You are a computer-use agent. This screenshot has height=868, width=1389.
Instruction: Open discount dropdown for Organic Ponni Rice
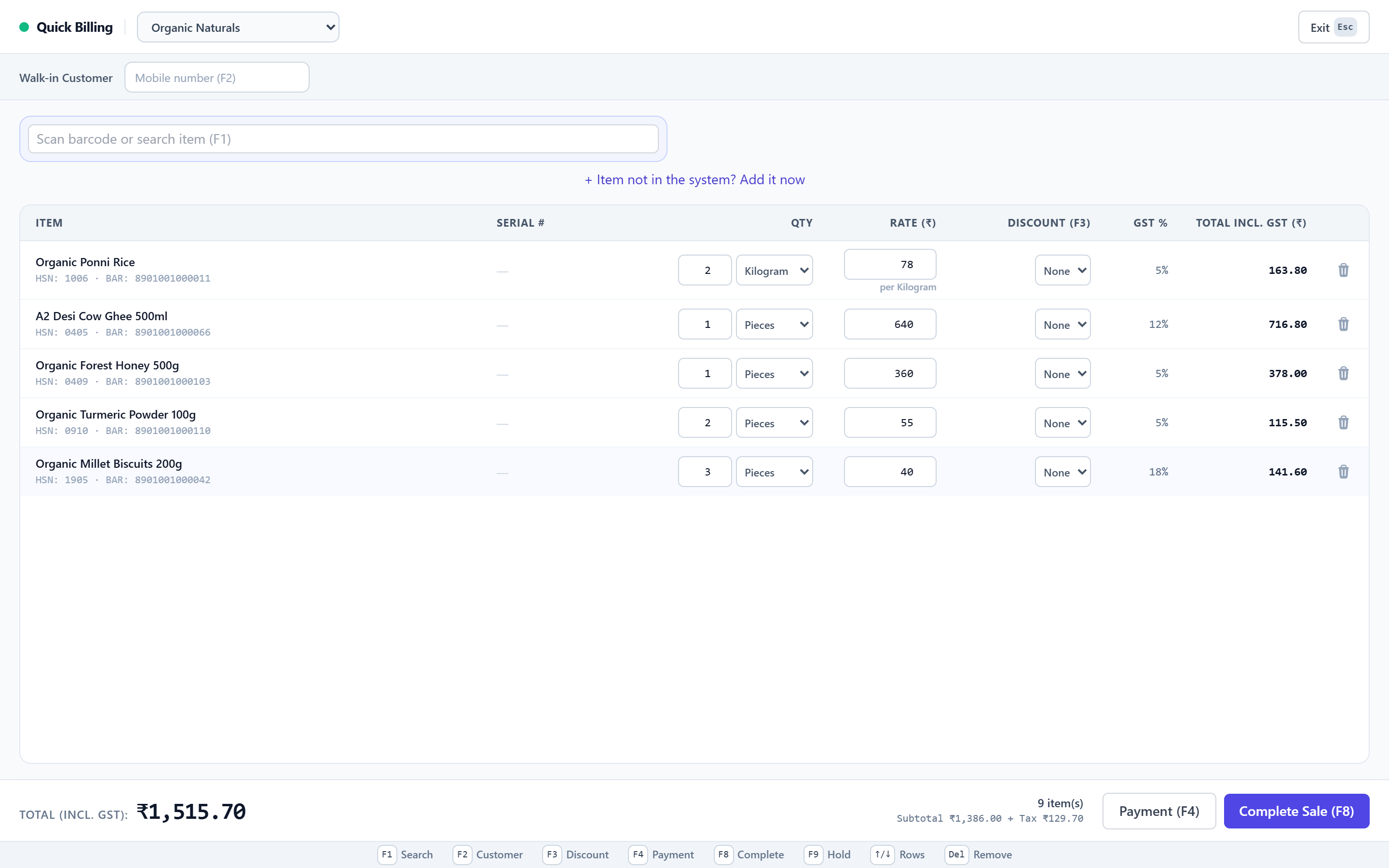[x=1062, y=270]
